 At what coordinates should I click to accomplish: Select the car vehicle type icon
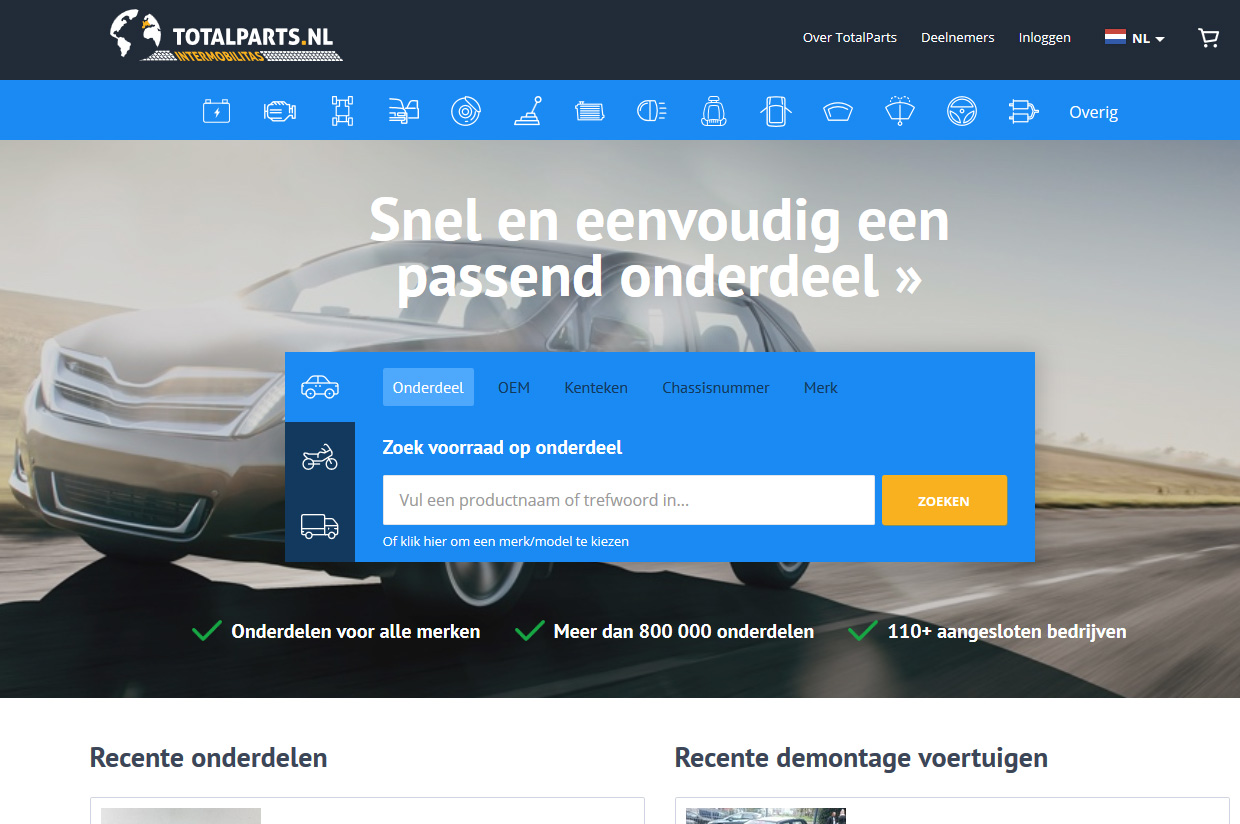[320, 387]
